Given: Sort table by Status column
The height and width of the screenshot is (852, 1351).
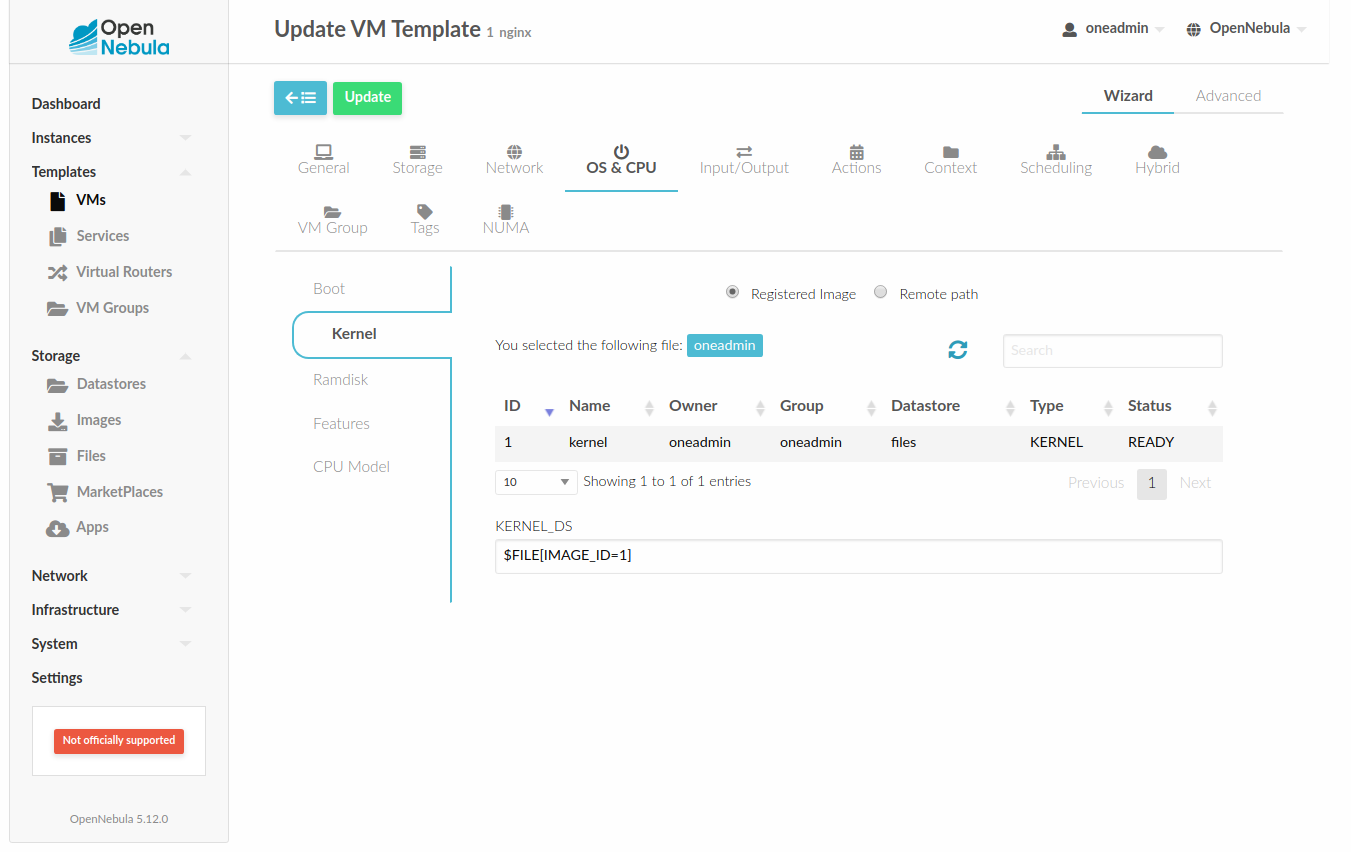Looking at the screenshot, I should [x=1171, y=406].
